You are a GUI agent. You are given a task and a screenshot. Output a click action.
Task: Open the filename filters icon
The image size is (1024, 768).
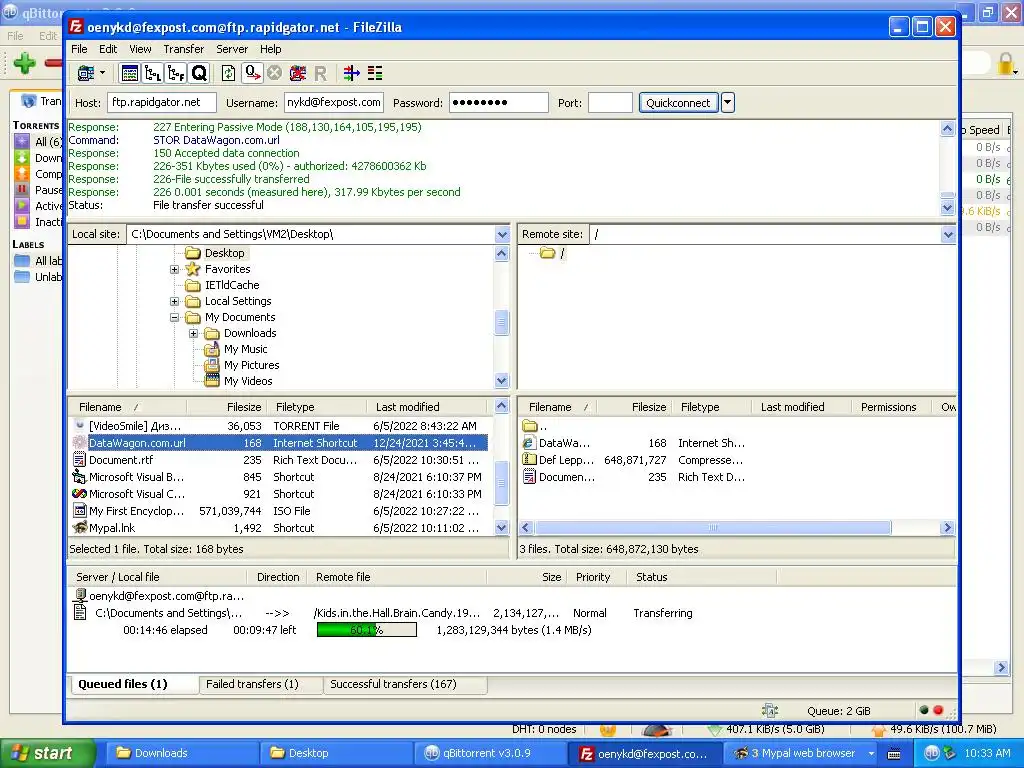pos(351,73)
